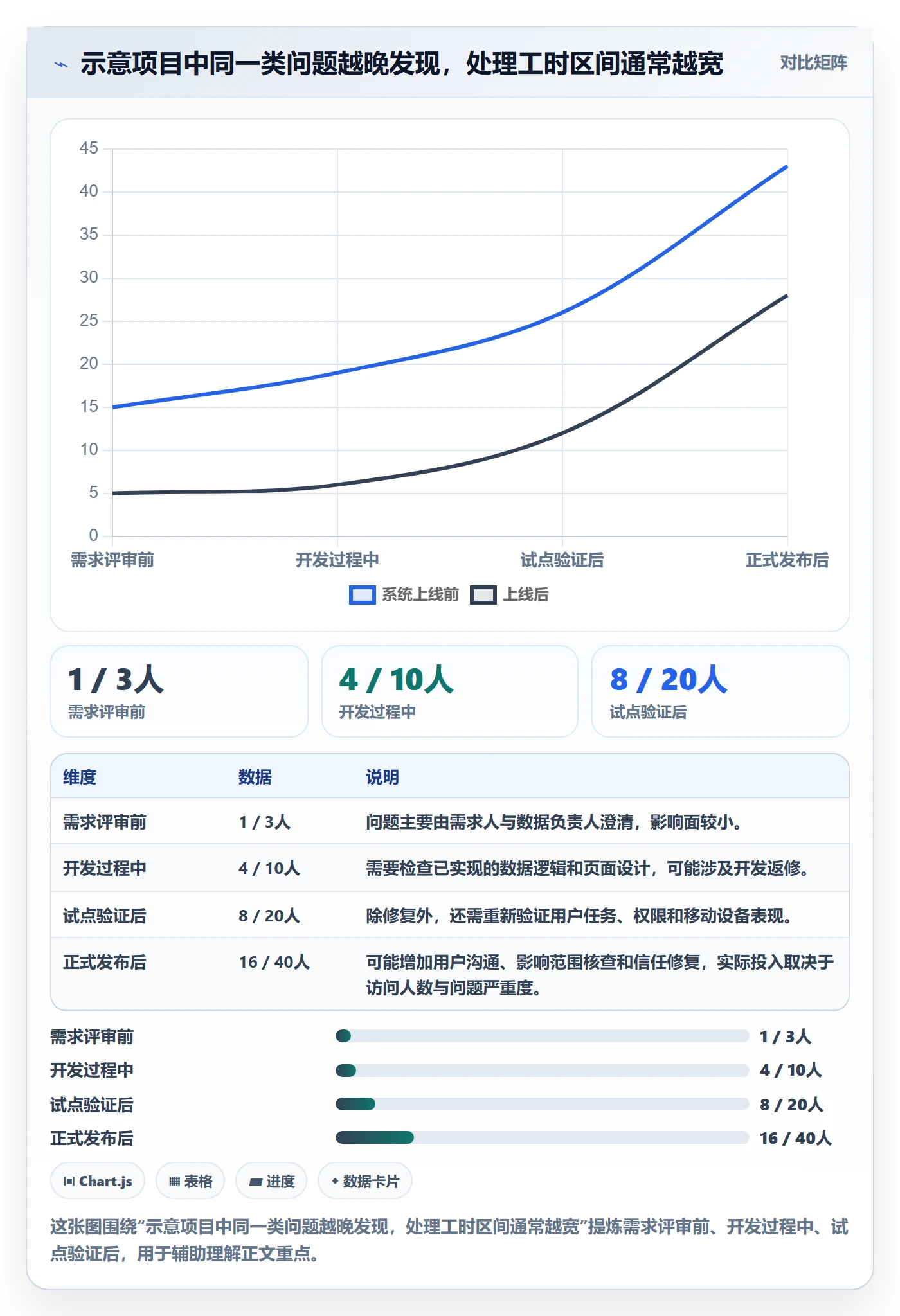Screen dimensions: 900x1316
Task: Click the 8 / 20人 table cell
Action: pyautogui.click(x=269, y=916)
